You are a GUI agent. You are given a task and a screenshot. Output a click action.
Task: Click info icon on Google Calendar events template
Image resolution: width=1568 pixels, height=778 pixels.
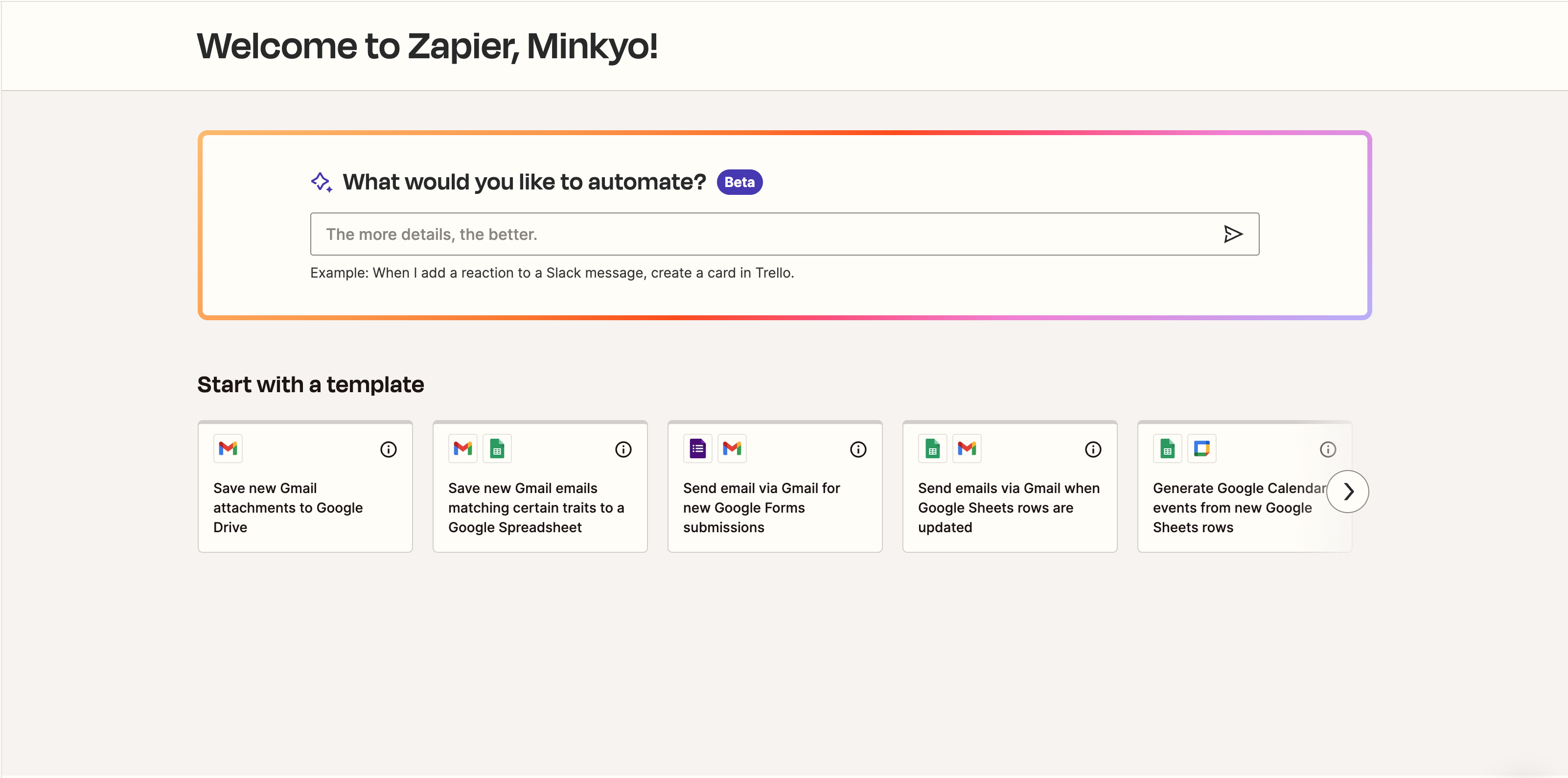(1328, 449)
